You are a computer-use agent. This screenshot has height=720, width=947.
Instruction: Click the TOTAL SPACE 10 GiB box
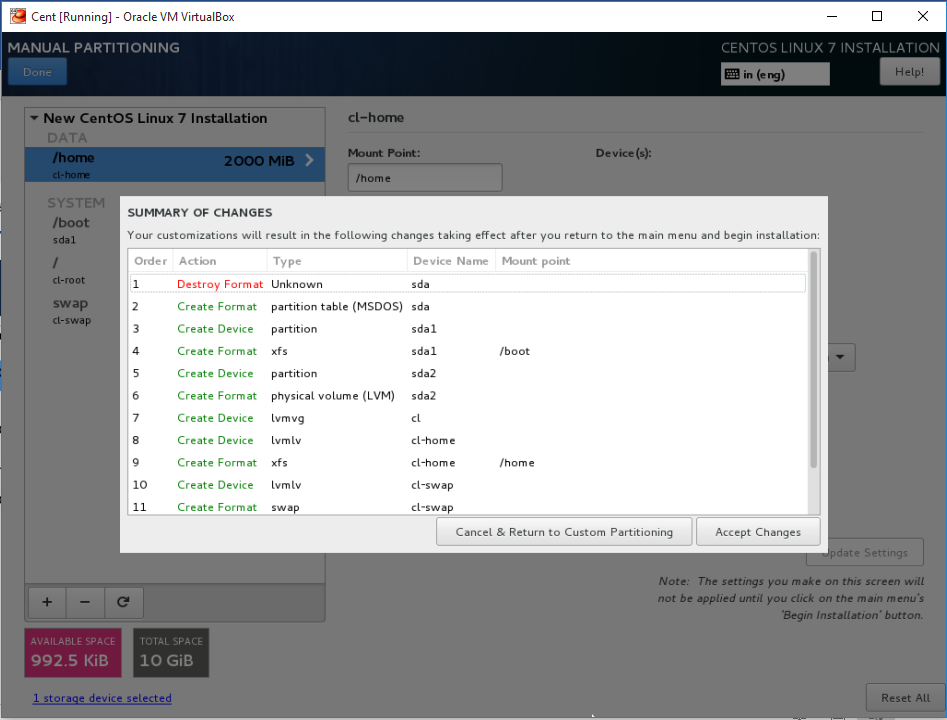point(171,652)
